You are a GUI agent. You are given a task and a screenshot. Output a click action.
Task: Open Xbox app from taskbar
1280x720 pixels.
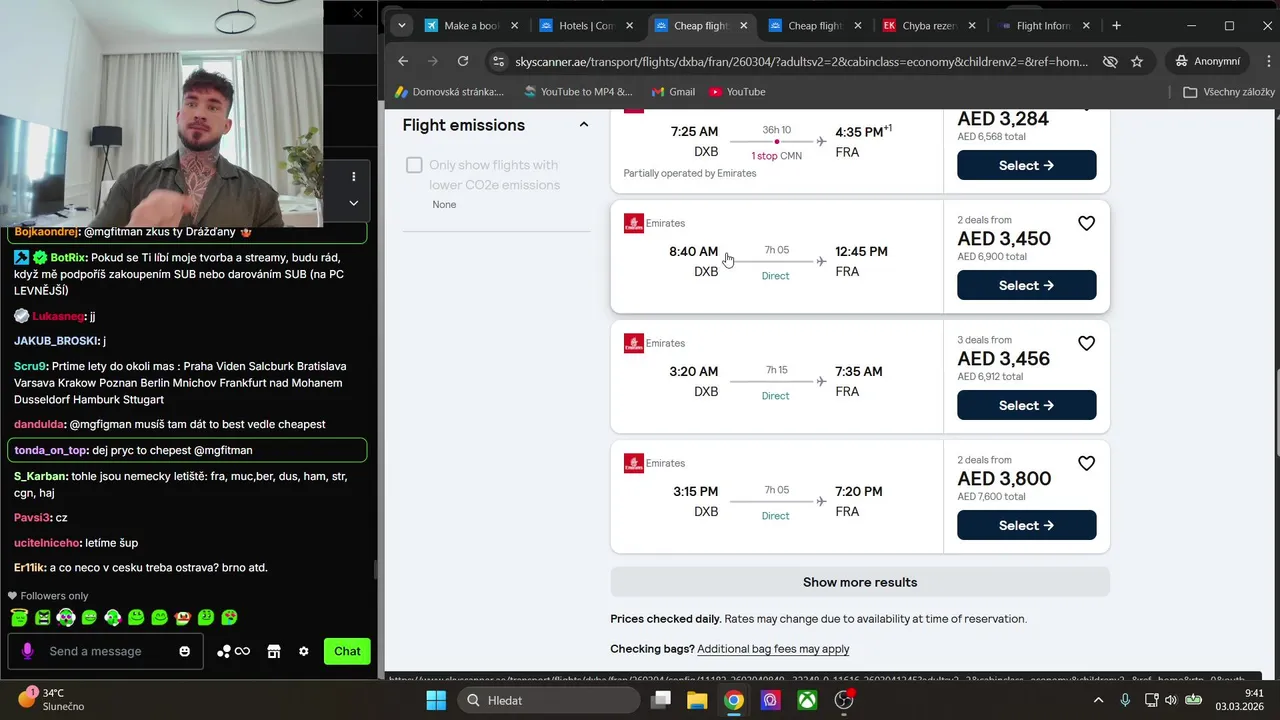click(x=807, y=700)
